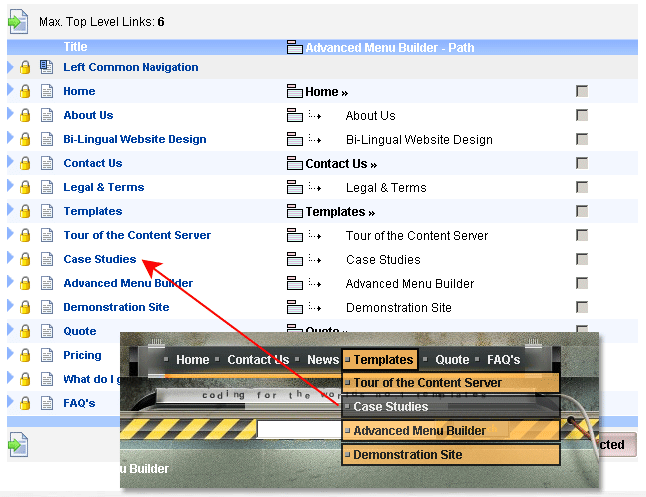Click the sub-level arrow icon beside Demonstration Site path
646x497 pixels.
click(x=315, y=307)
